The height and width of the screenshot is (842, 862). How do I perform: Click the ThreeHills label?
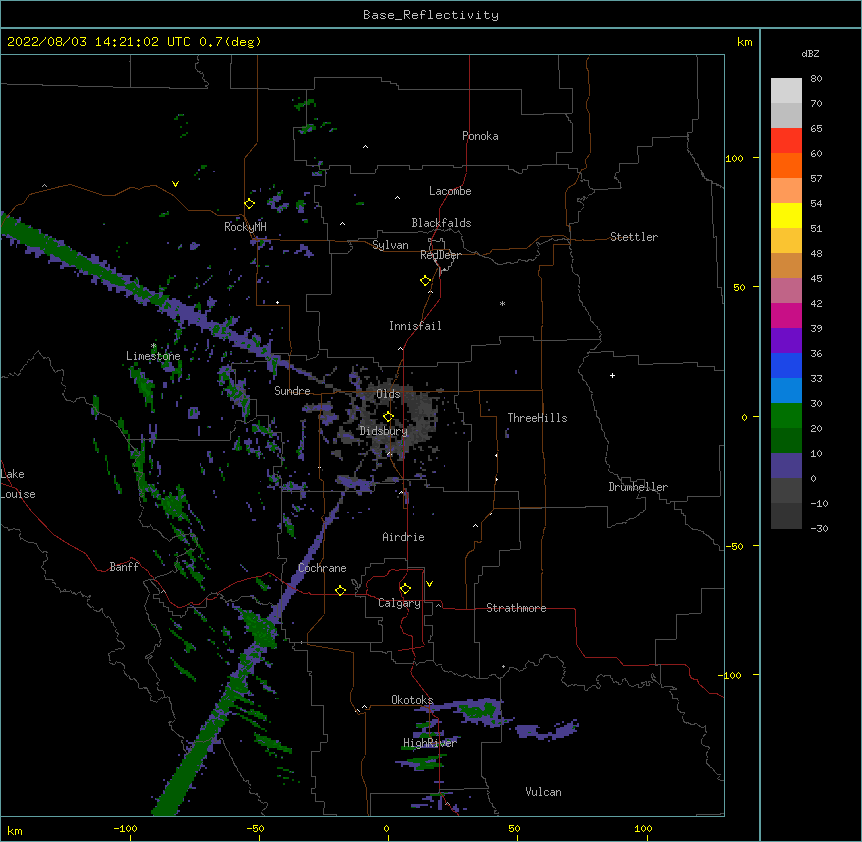(x=537, y=418)
